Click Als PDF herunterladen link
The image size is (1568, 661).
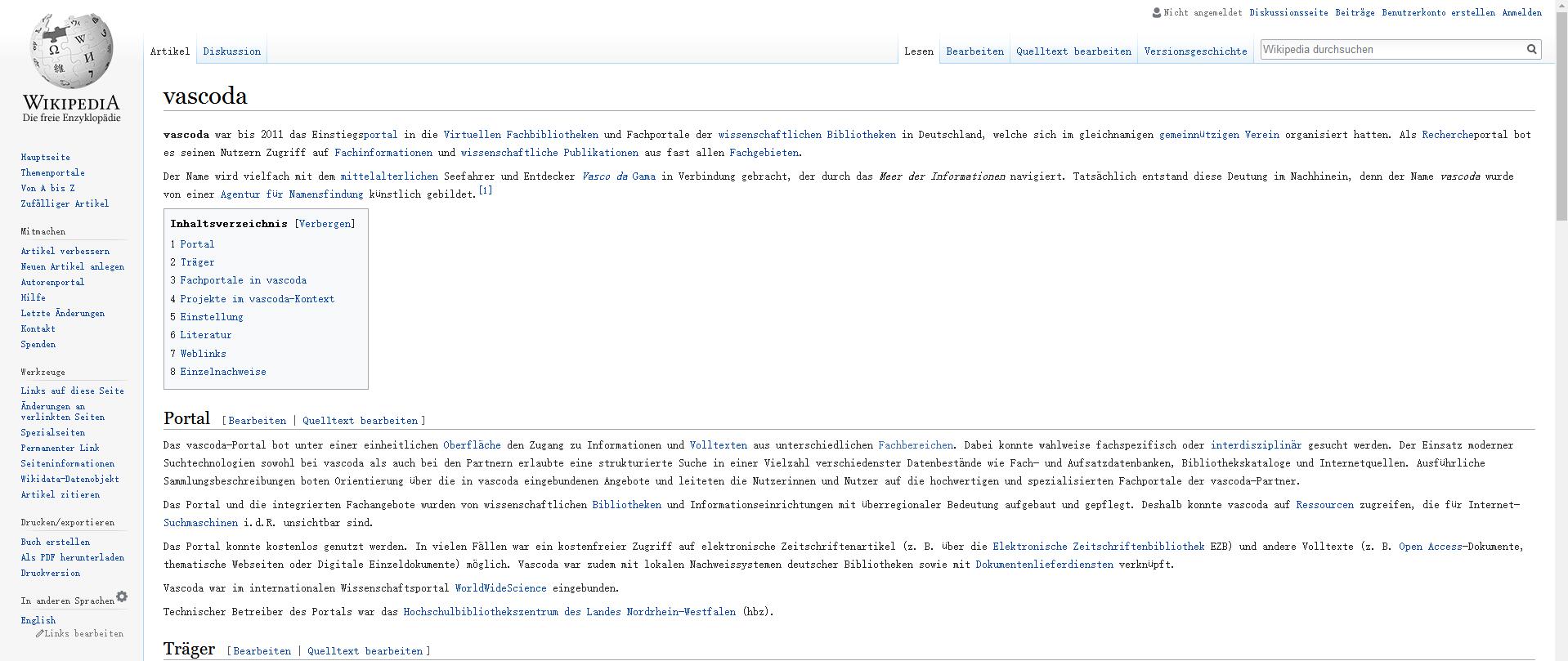(73, 558)
